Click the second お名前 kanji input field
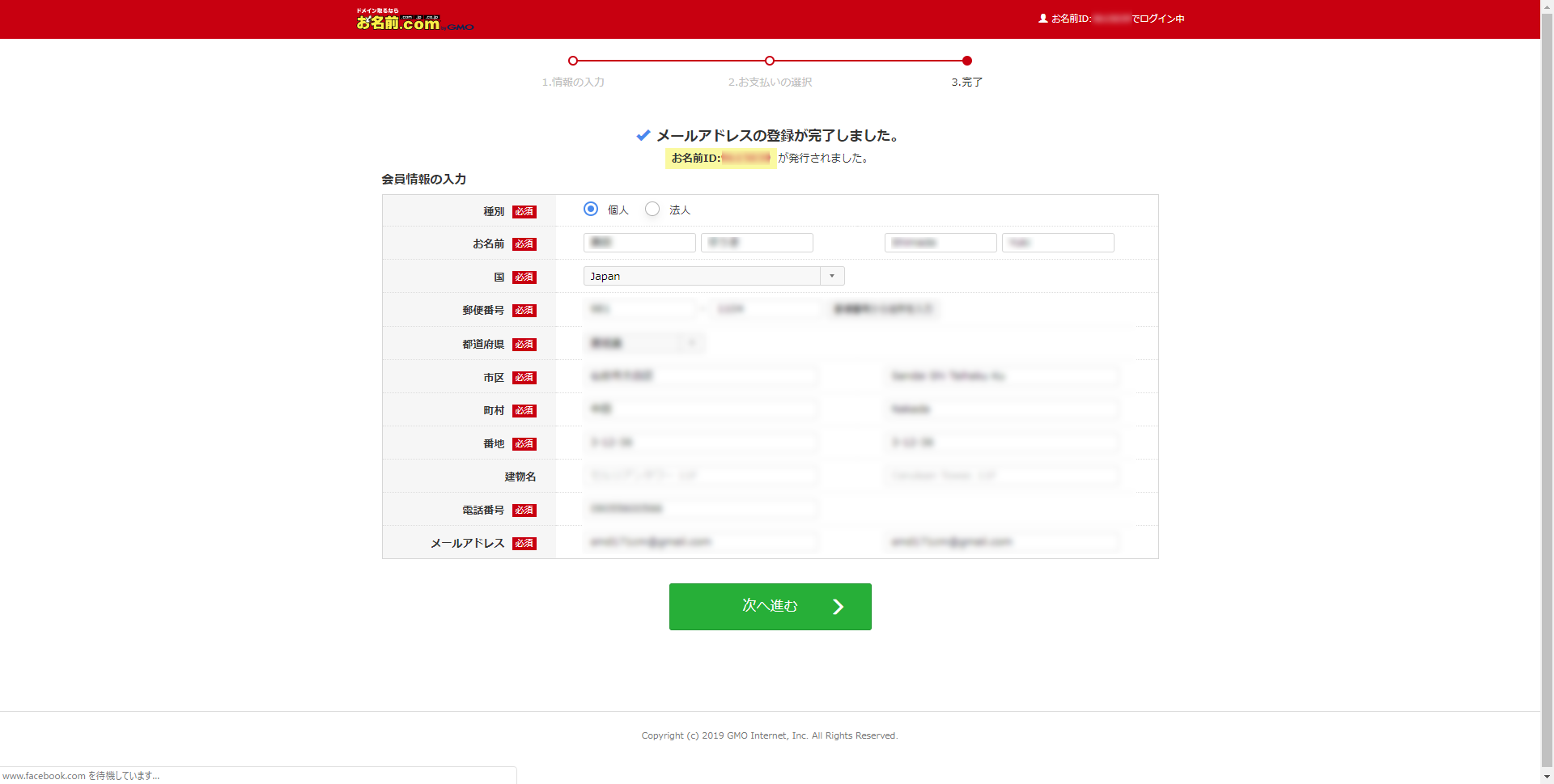1554x784 pixels. click(x=757, y=243)
